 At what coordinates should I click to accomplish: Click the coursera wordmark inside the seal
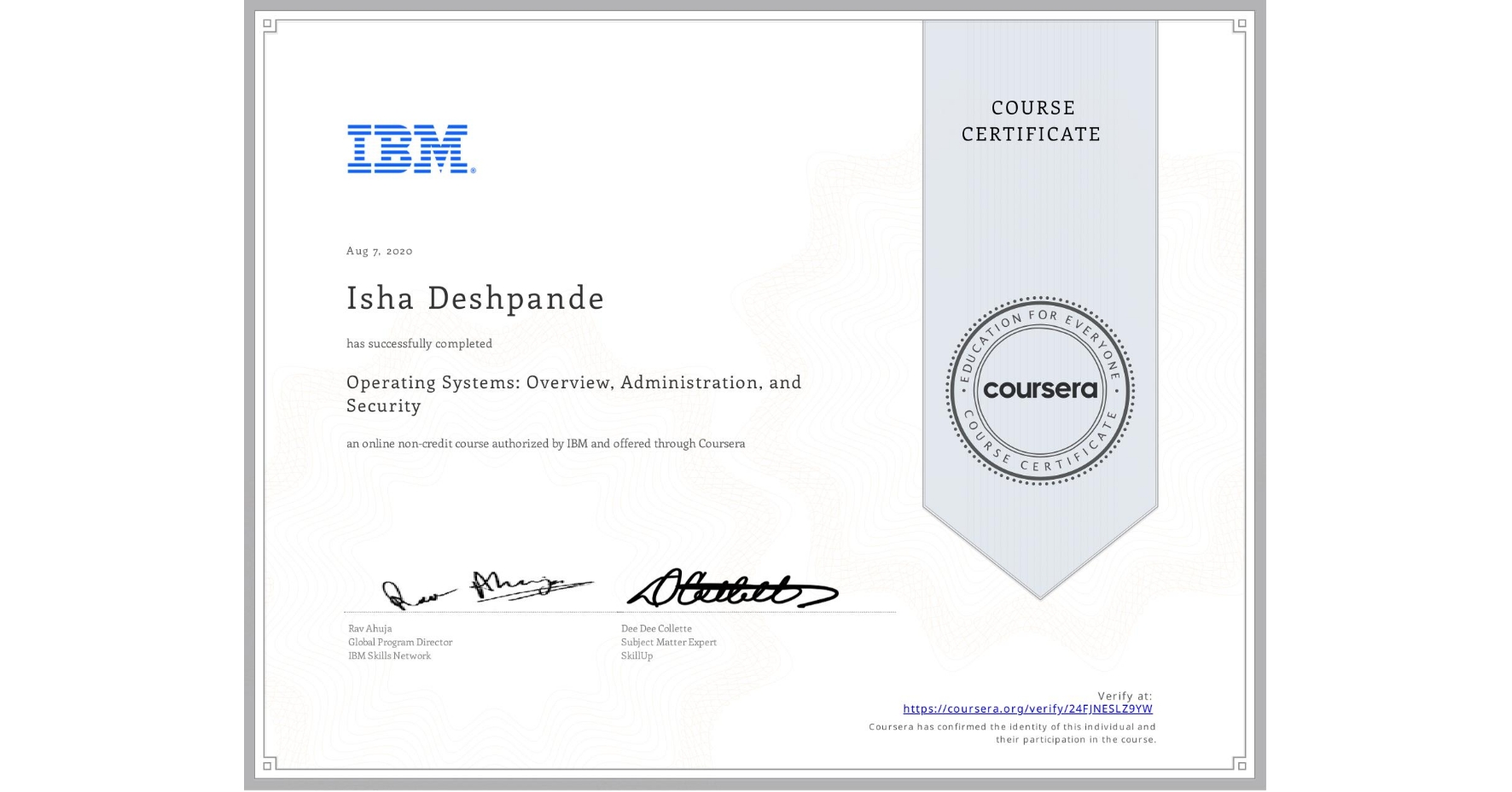[1041, 389]
